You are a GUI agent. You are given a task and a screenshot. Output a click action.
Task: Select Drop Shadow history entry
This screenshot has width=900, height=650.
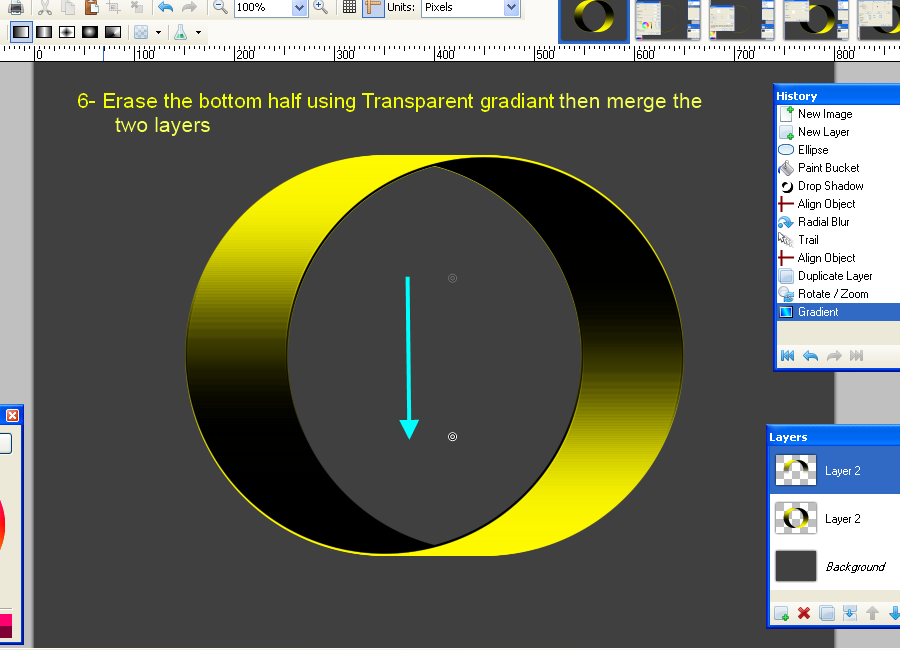[x=838, y=186]
